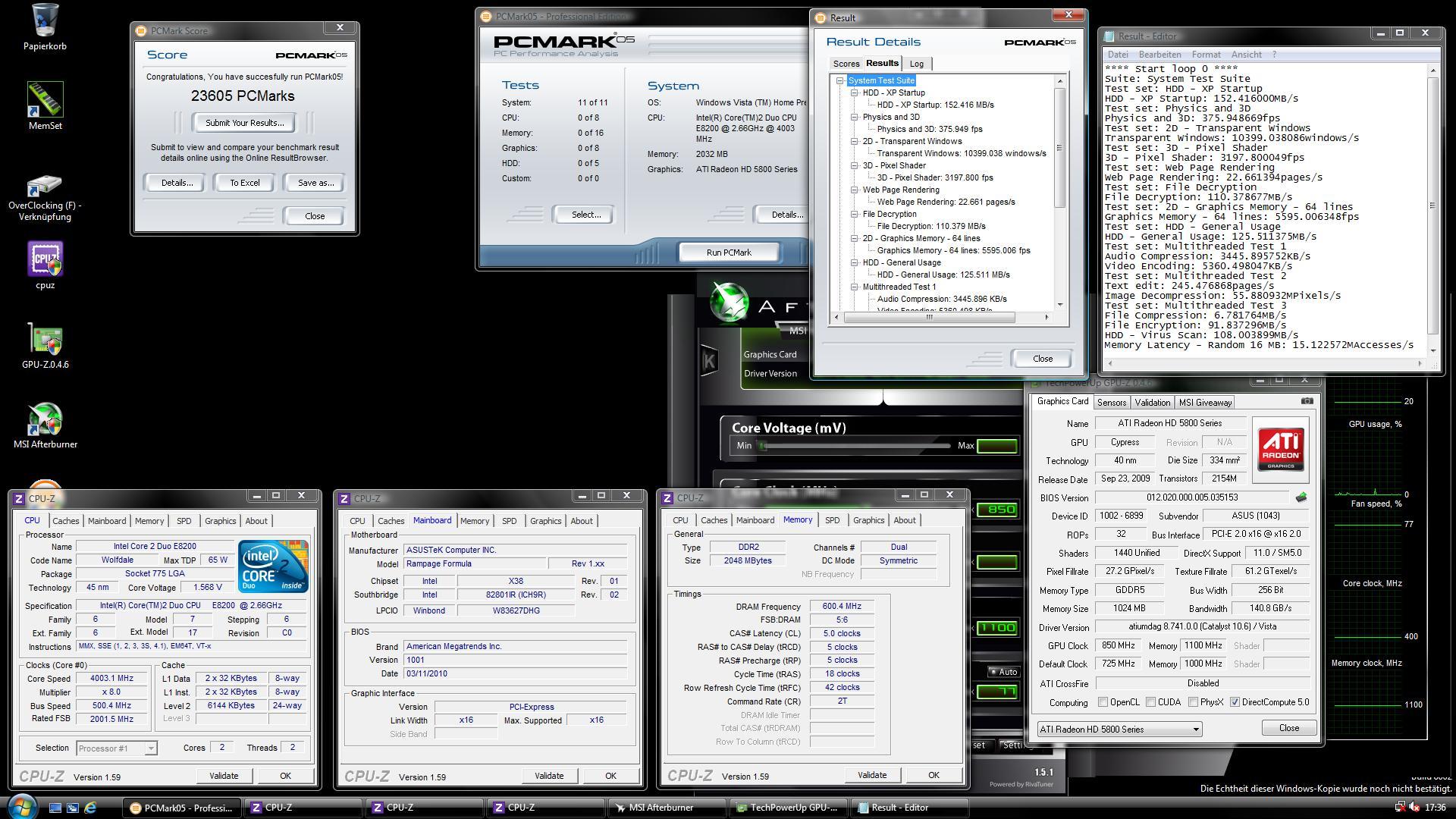Switch to the Scores tab in Result window
This screenshot has width=1456, height=819.
(x=846, y=64)
